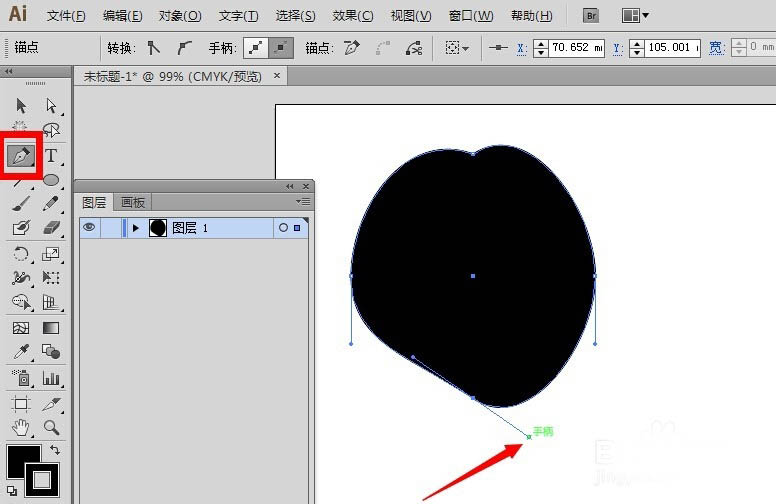Select the Mesh tool
776x504 pixels.
coord(21,328)
